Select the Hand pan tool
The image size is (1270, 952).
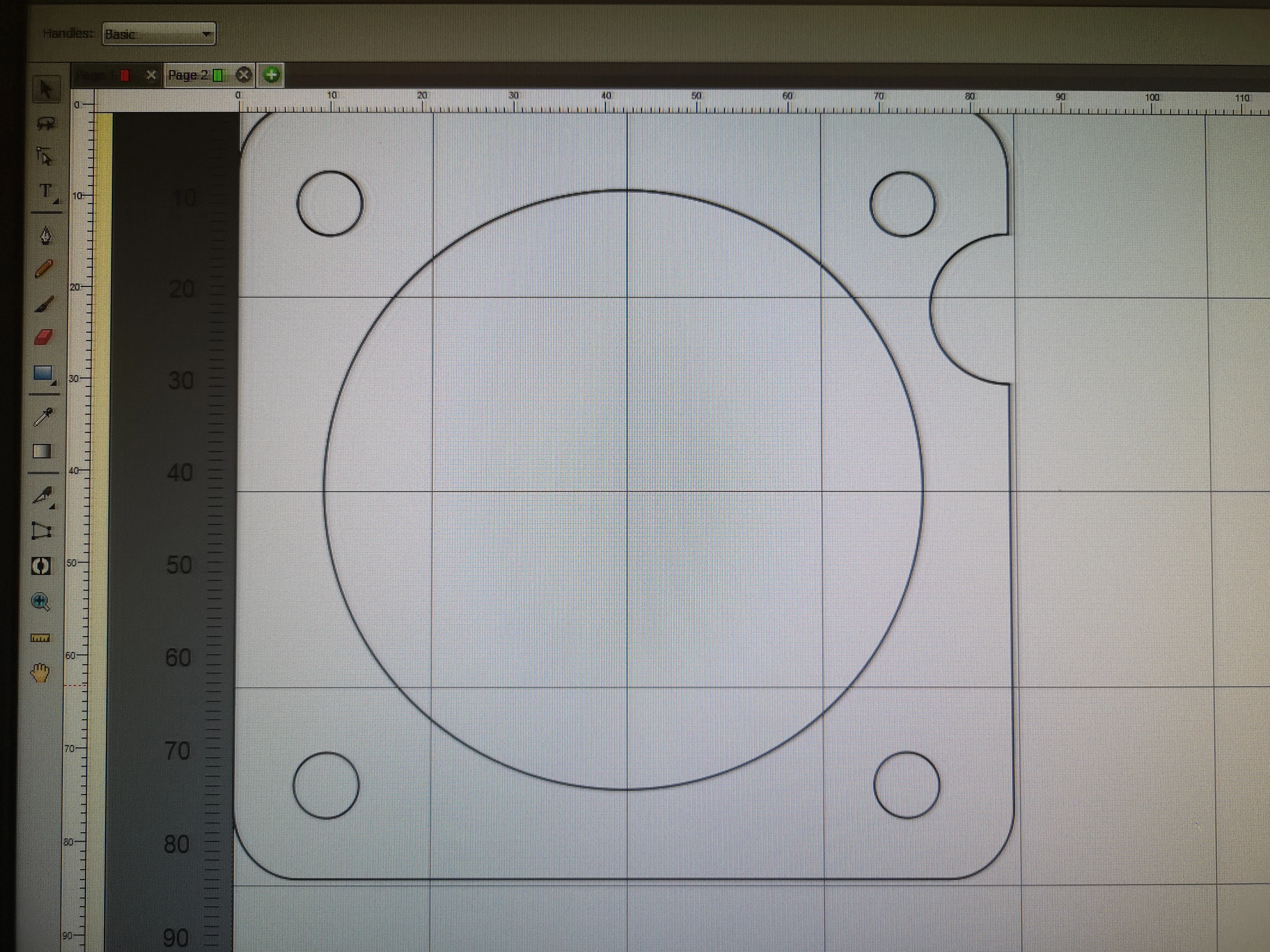tap(40, 673)
